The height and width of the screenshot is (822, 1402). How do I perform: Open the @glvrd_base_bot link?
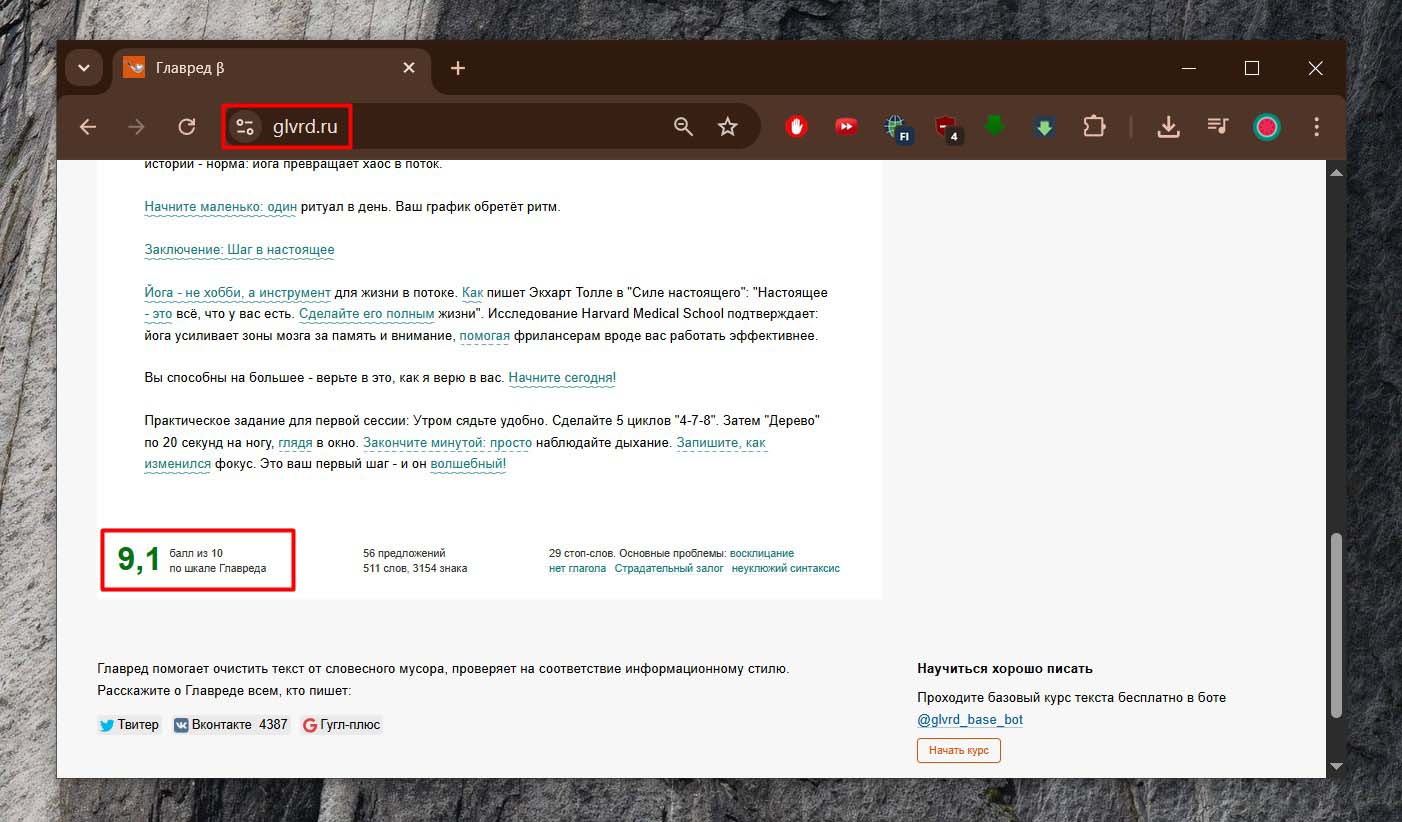969,720
